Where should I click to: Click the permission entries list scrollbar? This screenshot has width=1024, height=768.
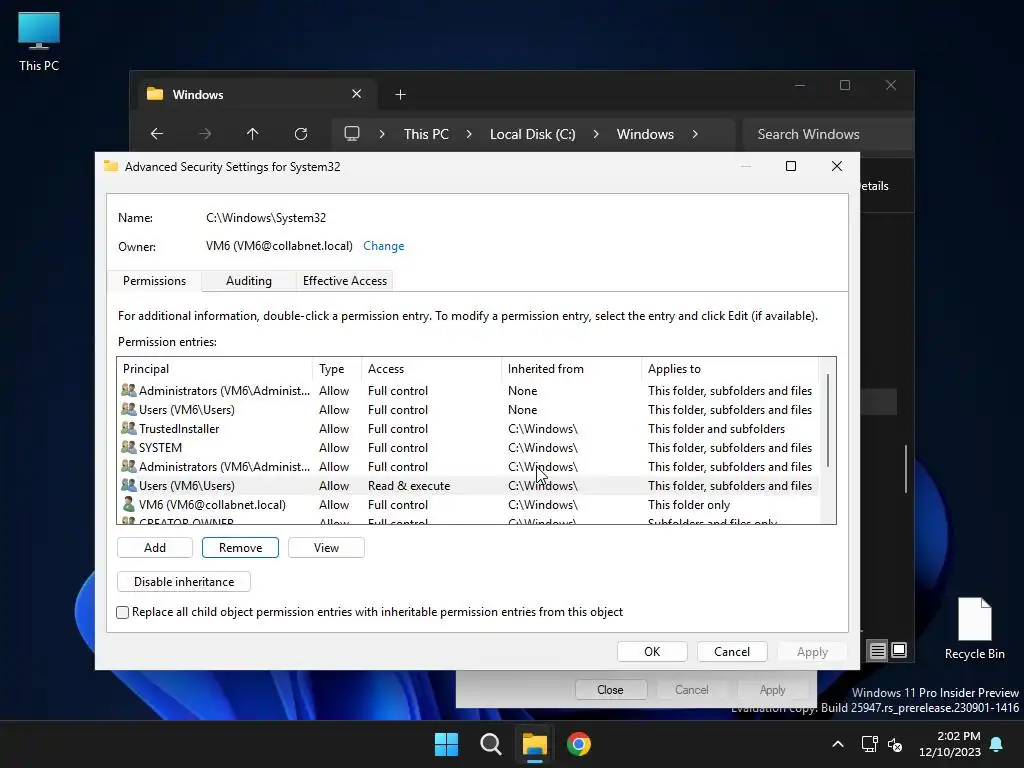click(x=827, y=420)
